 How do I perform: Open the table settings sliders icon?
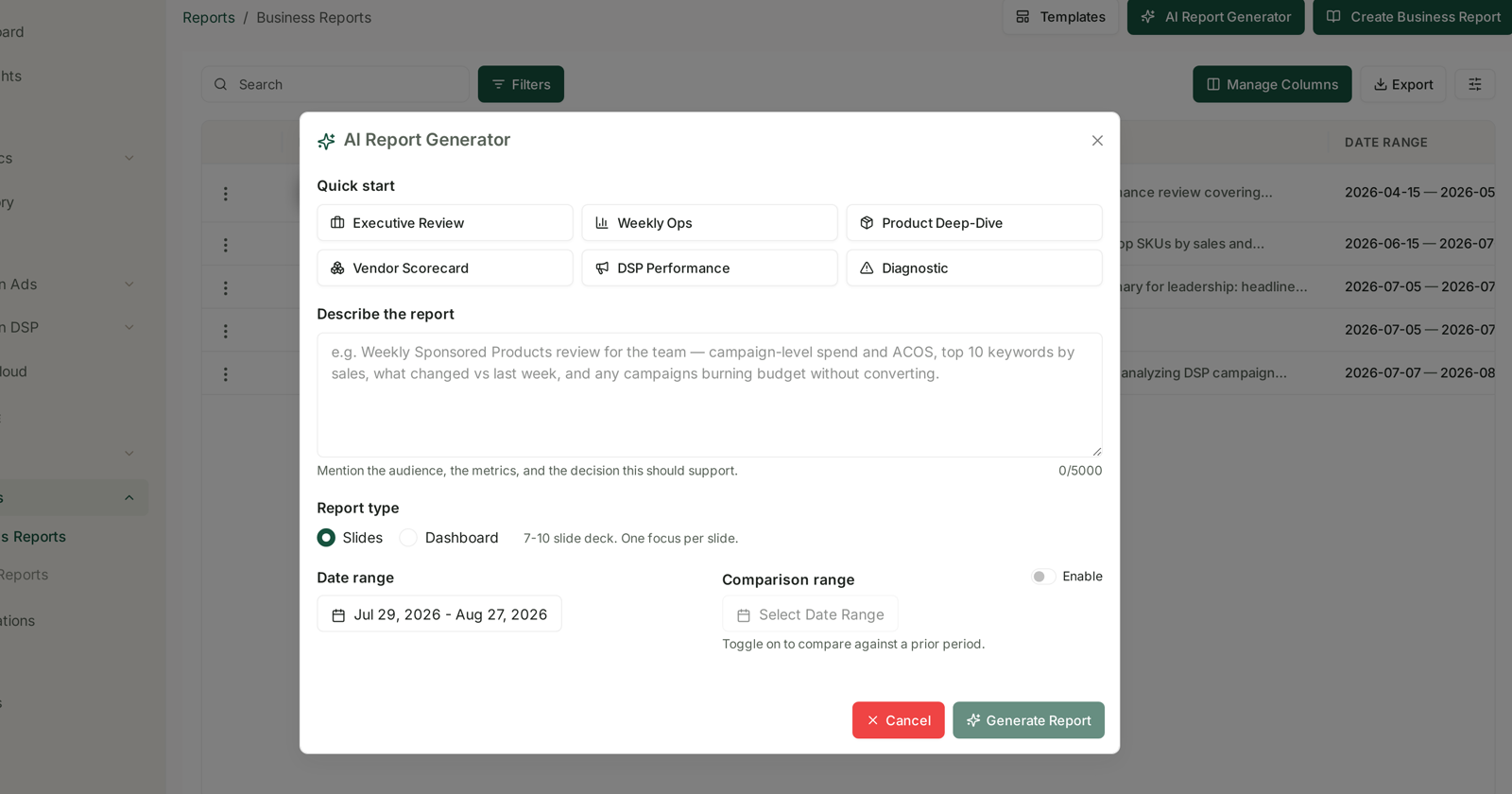coord(1475,84)
